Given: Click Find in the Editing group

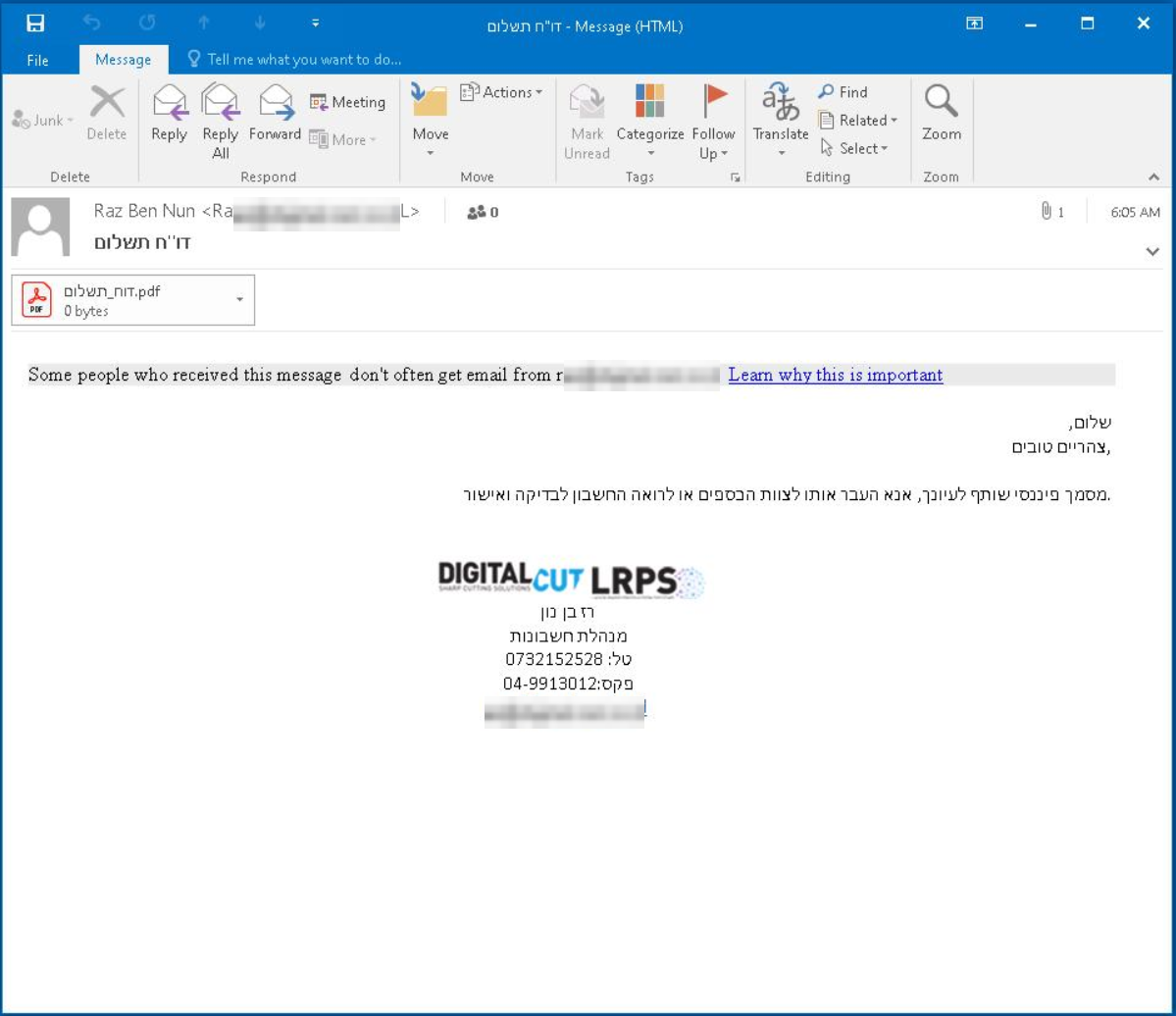Looking at the screenshot, I should click(x=843, y=91).
